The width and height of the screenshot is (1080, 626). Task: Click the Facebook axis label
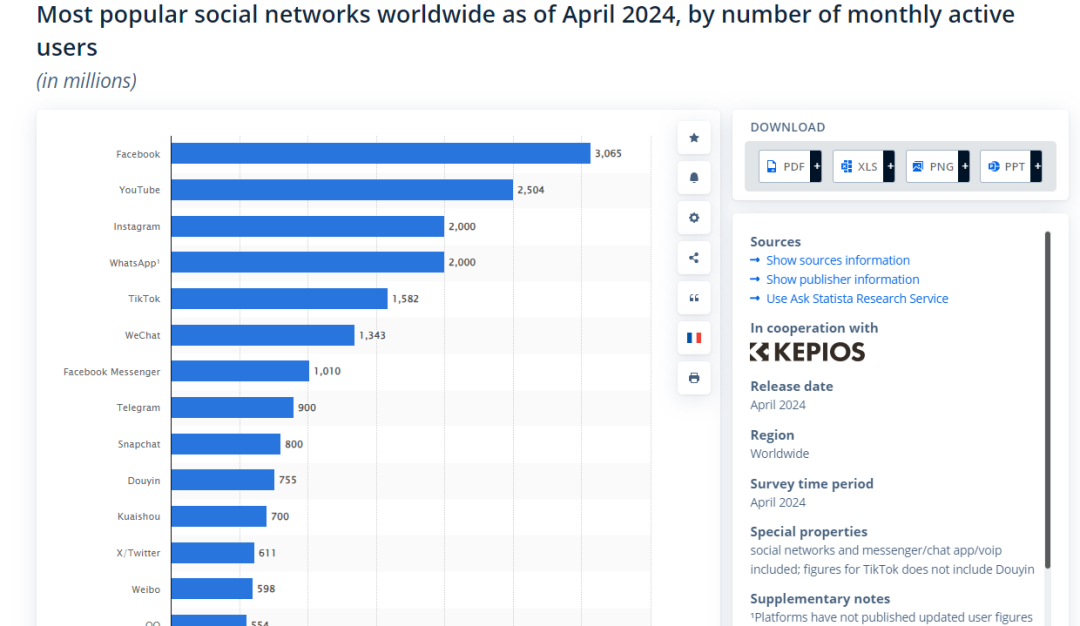click(x=138, y=154)
